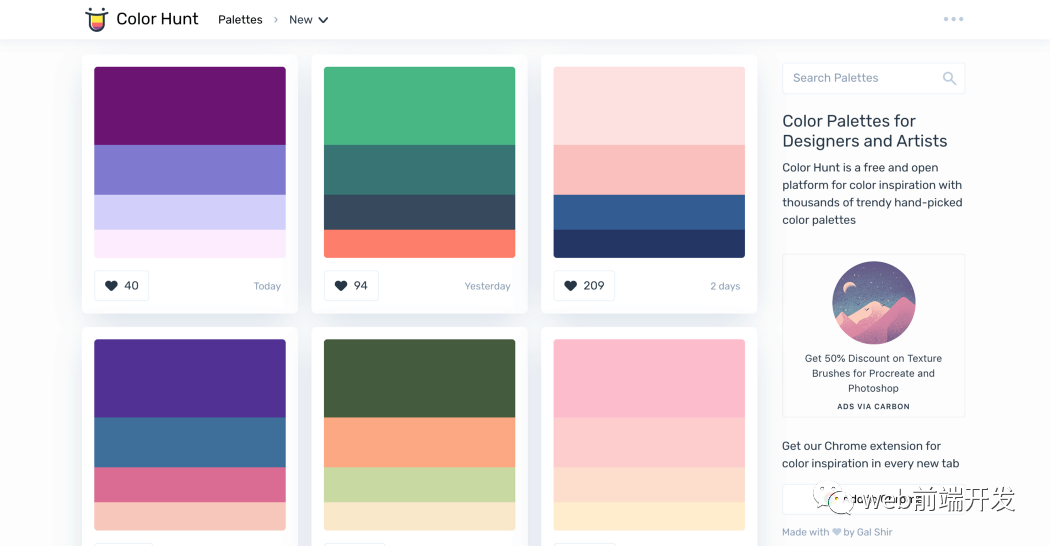The width and height of the screenshot is (1050, 546).
Task: Select the light rose swatch in bottom-right palette
Action: 649,443
